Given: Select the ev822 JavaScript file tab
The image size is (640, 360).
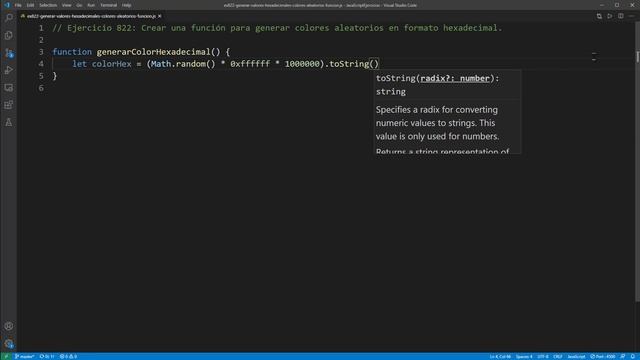Looking at the screenshot, I should point(91,16).
